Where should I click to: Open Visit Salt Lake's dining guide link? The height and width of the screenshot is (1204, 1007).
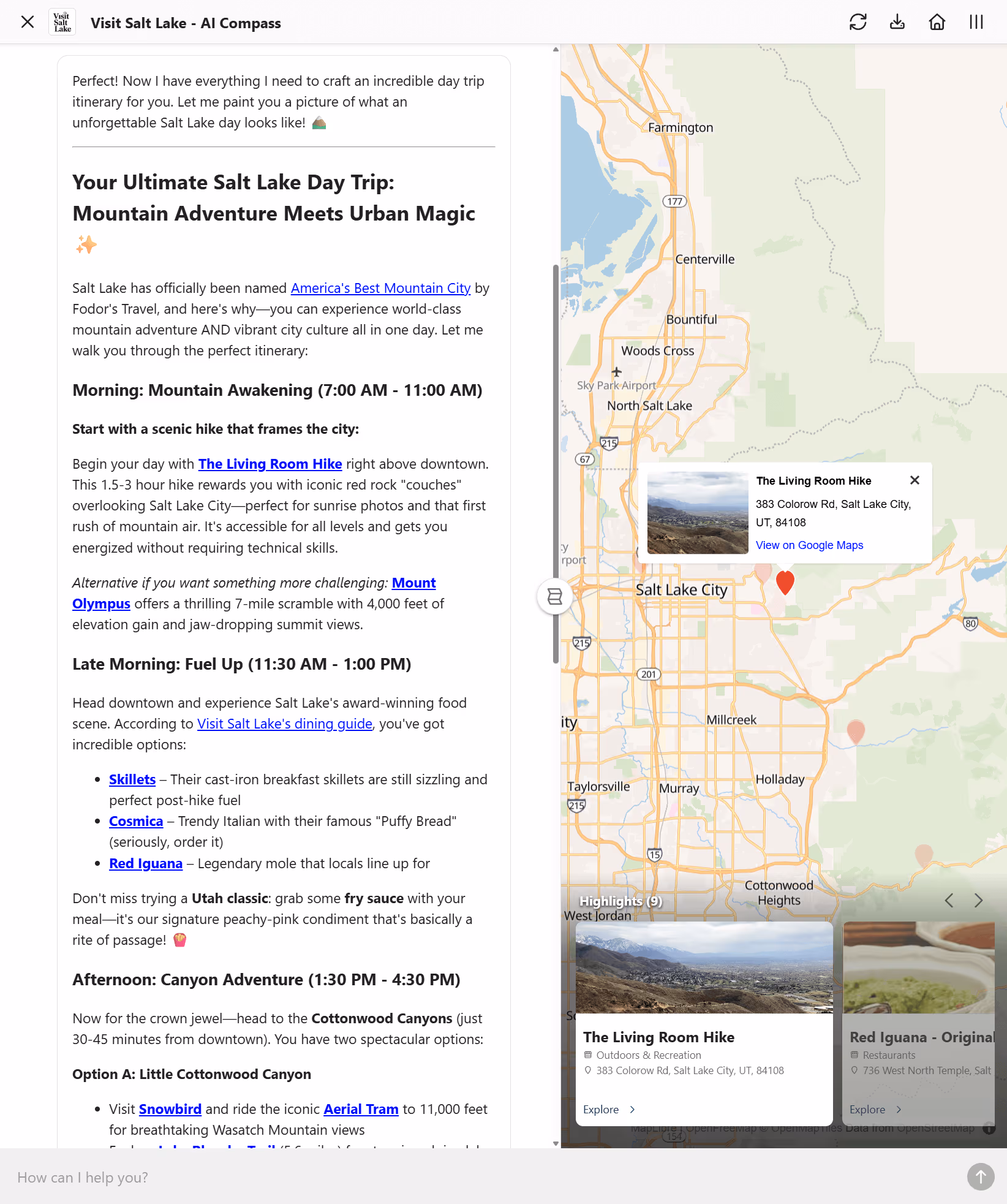click(284, 724)
